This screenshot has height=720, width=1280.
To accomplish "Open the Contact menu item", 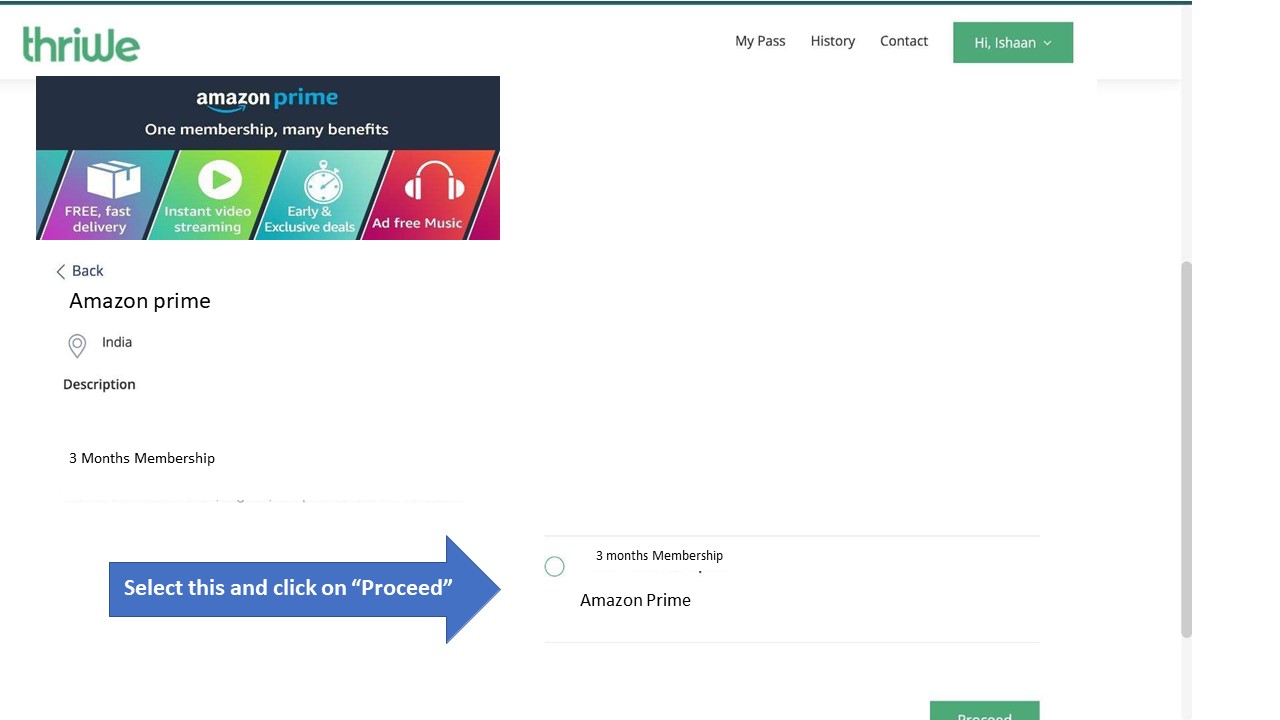I will point(903,41).
